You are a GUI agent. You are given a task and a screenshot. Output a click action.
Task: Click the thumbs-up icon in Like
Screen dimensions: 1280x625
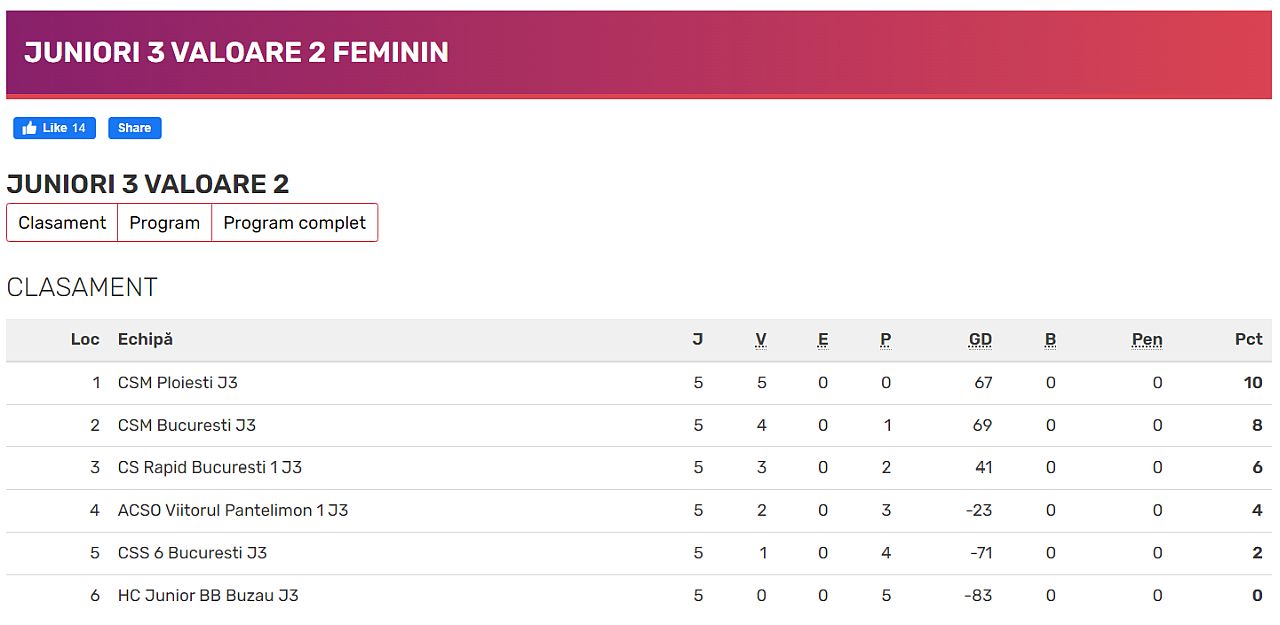(x=30, y=128)
